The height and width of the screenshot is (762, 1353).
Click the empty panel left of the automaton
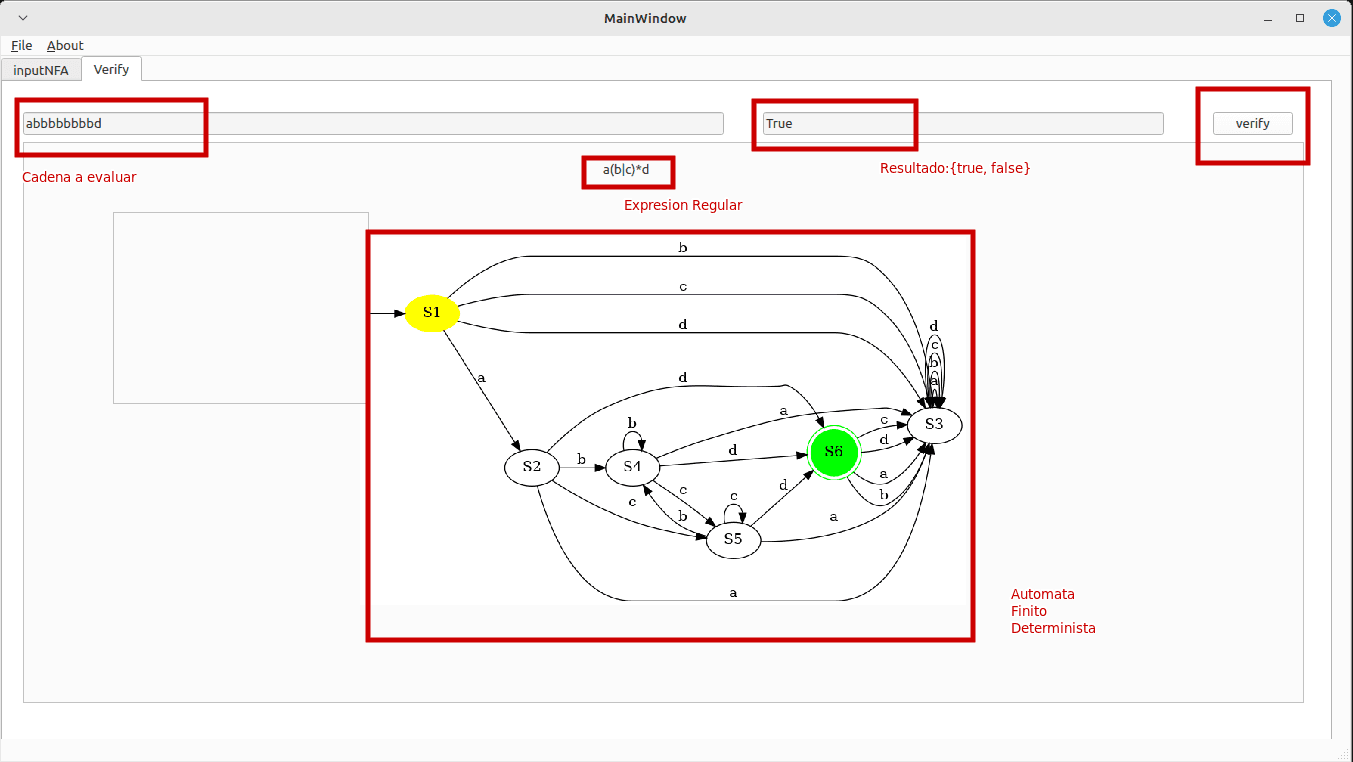tap(240, 308)
